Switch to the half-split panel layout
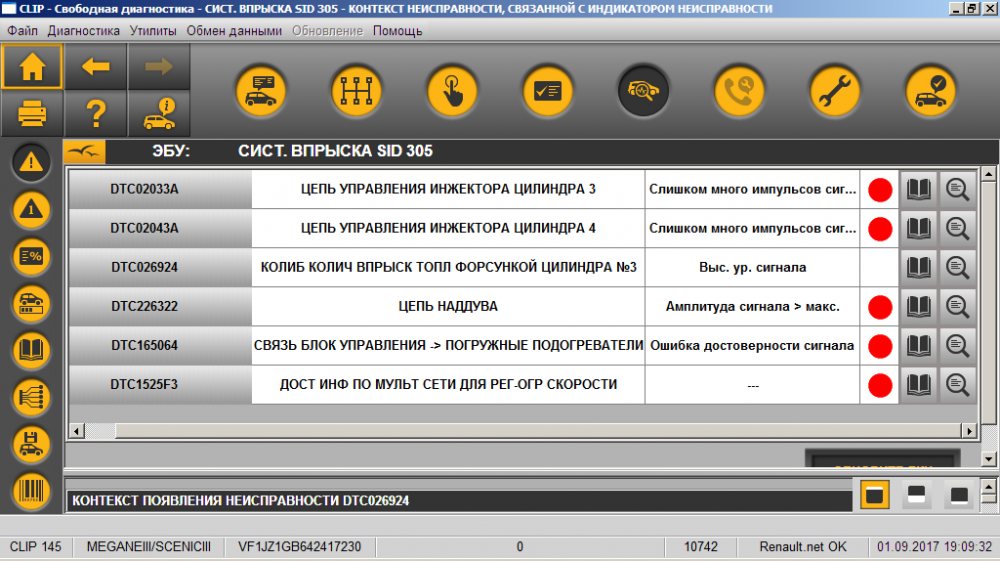 pos(916,495)
